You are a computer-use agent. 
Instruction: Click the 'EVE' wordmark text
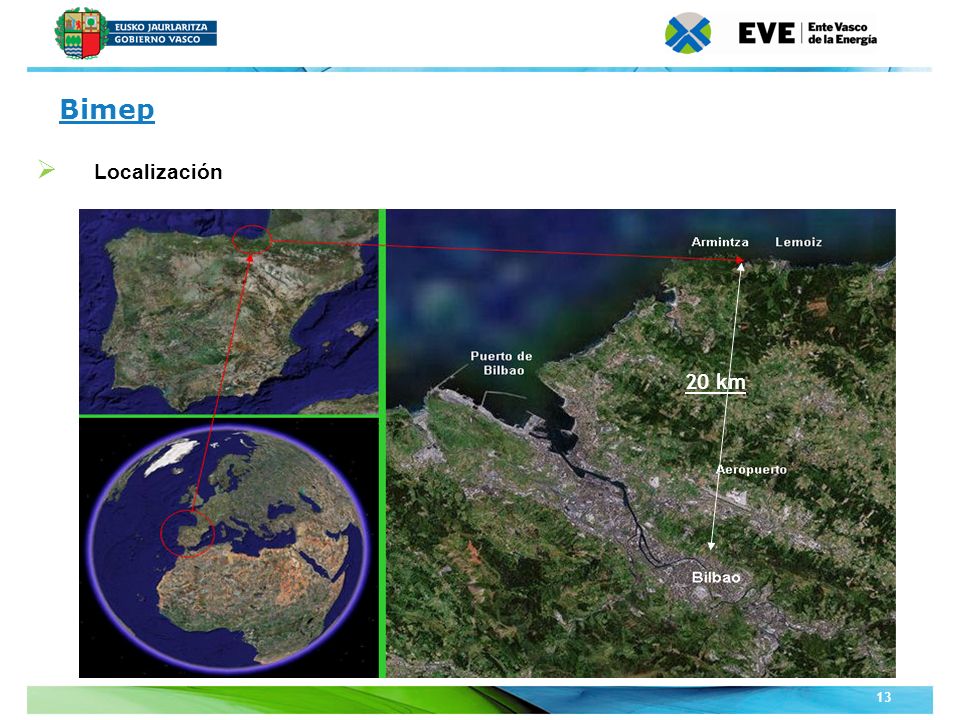(x=767, y=33)
